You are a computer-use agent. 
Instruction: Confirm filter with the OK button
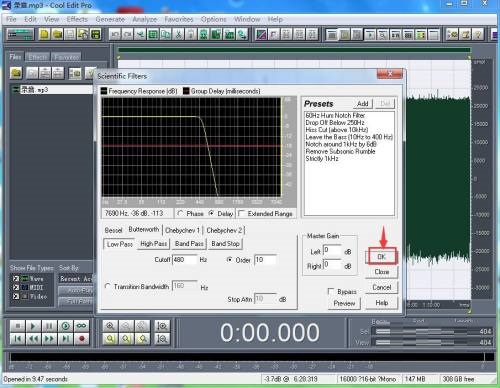tap(381, 256)
